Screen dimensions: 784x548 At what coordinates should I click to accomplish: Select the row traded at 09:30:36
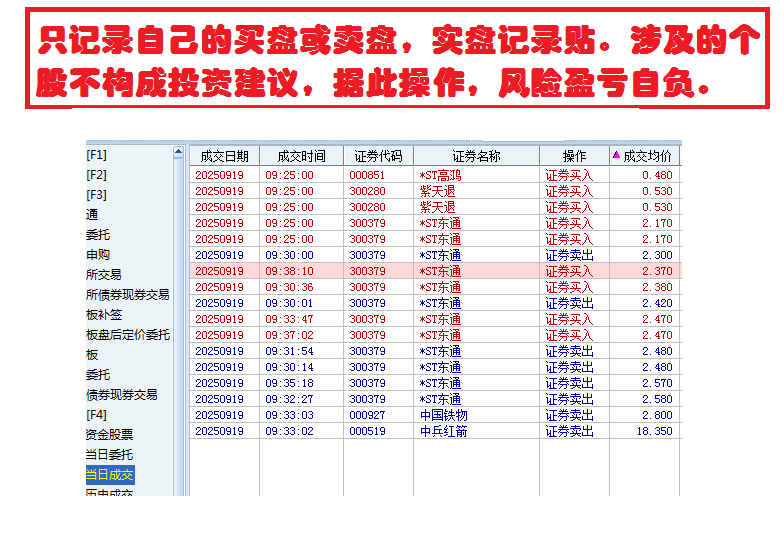pyautogui.click(x=435, y=287)
